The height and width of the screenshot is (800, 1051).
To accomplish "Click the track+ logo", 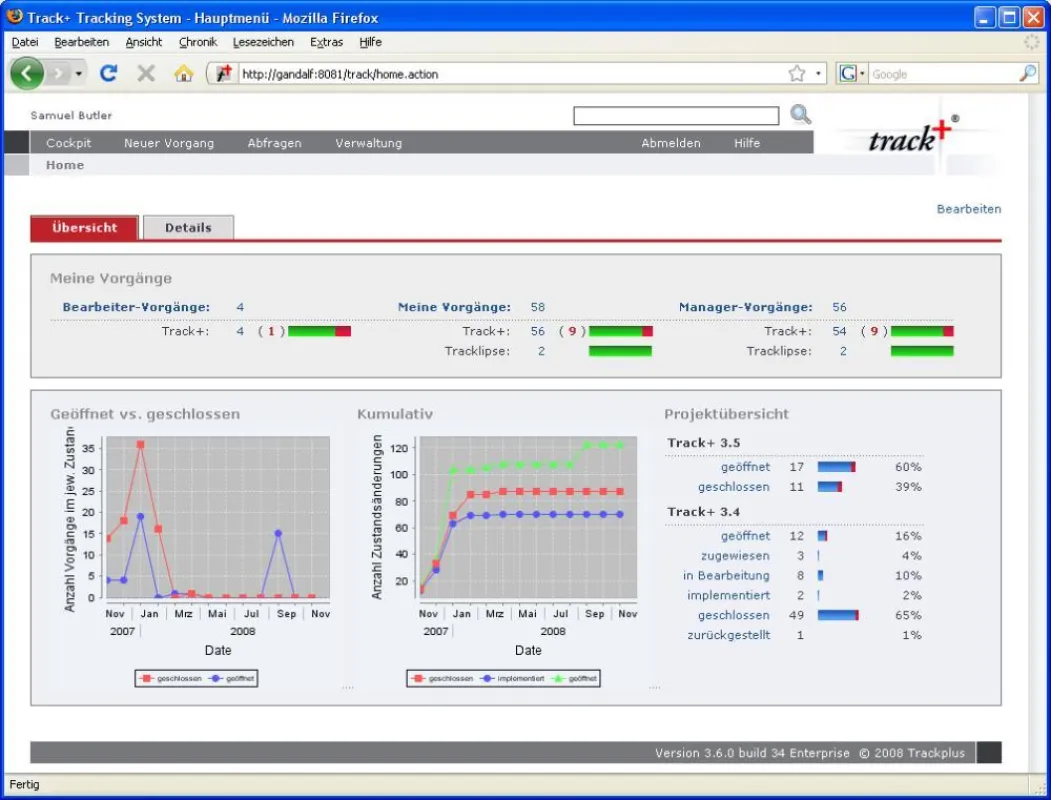I will 912,137.
